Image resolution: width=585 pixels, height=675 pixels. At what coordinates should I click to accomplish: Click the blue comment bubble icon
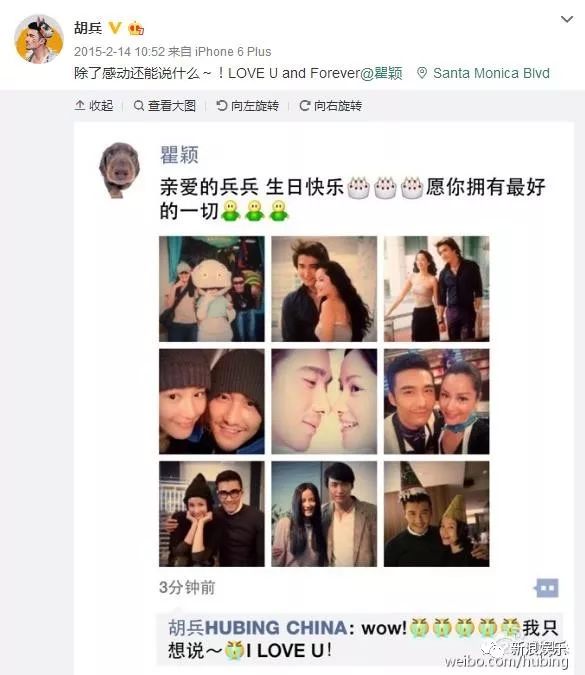pyautogui.click(x=547, y=588)
